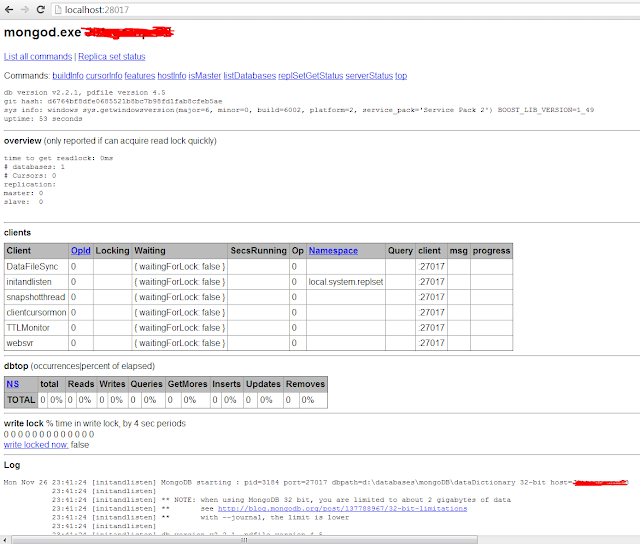Click the 'Op' column header in clients

pos(298,251)
